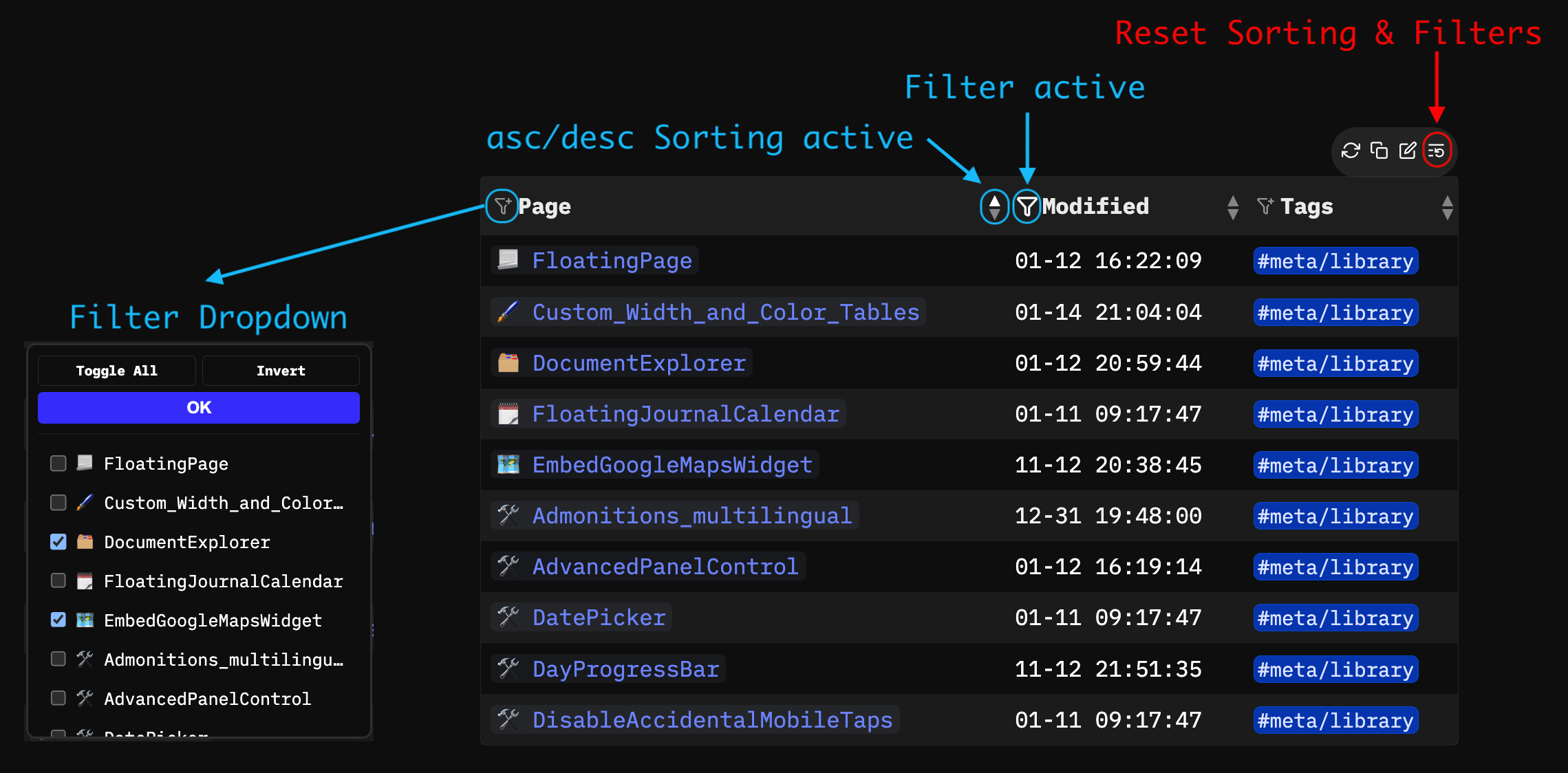1568x773 pixels.
Task: Open the FloatingJournalCalendar page link
Action: click(685, 414)
